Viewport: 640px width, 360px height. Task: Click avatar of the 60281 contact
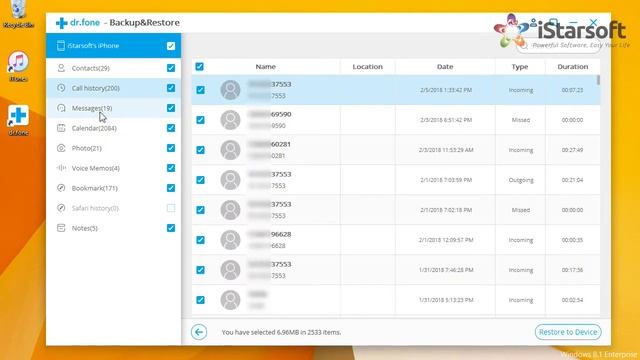[230, 150]
